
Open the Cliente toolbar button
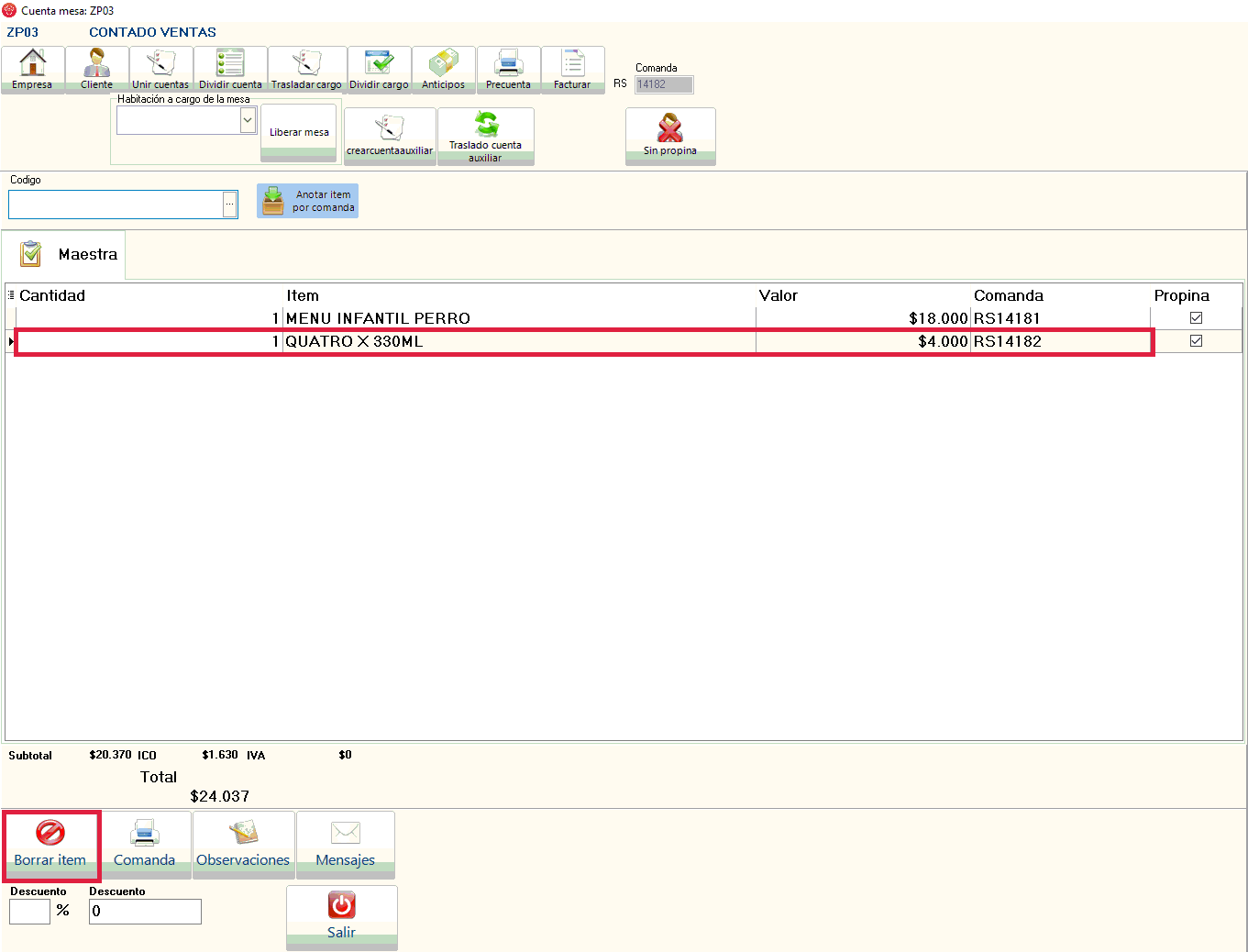click(96, 69)
